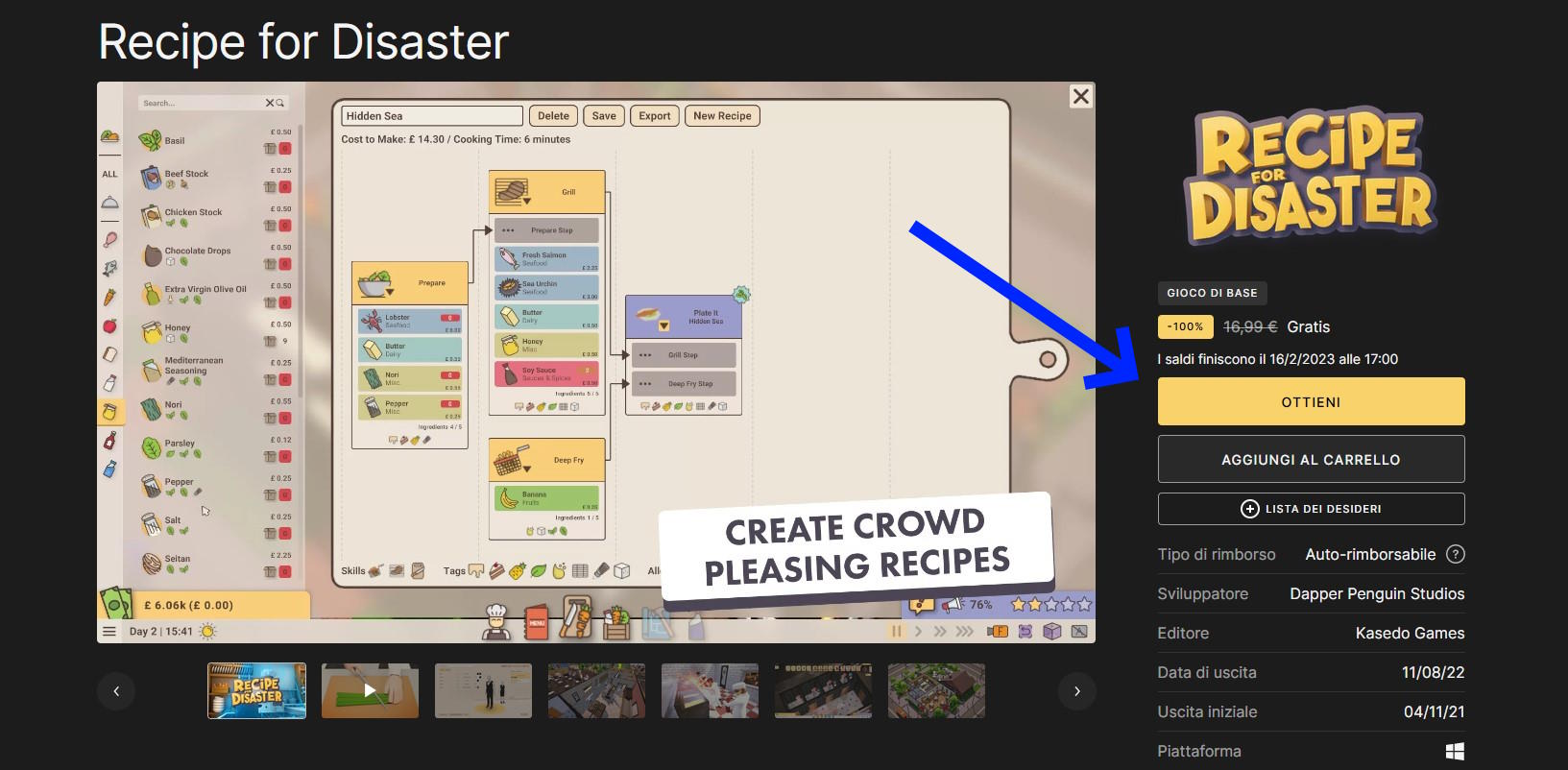Click the Lobster ingredient in Prepare step

tap(410, 321)
